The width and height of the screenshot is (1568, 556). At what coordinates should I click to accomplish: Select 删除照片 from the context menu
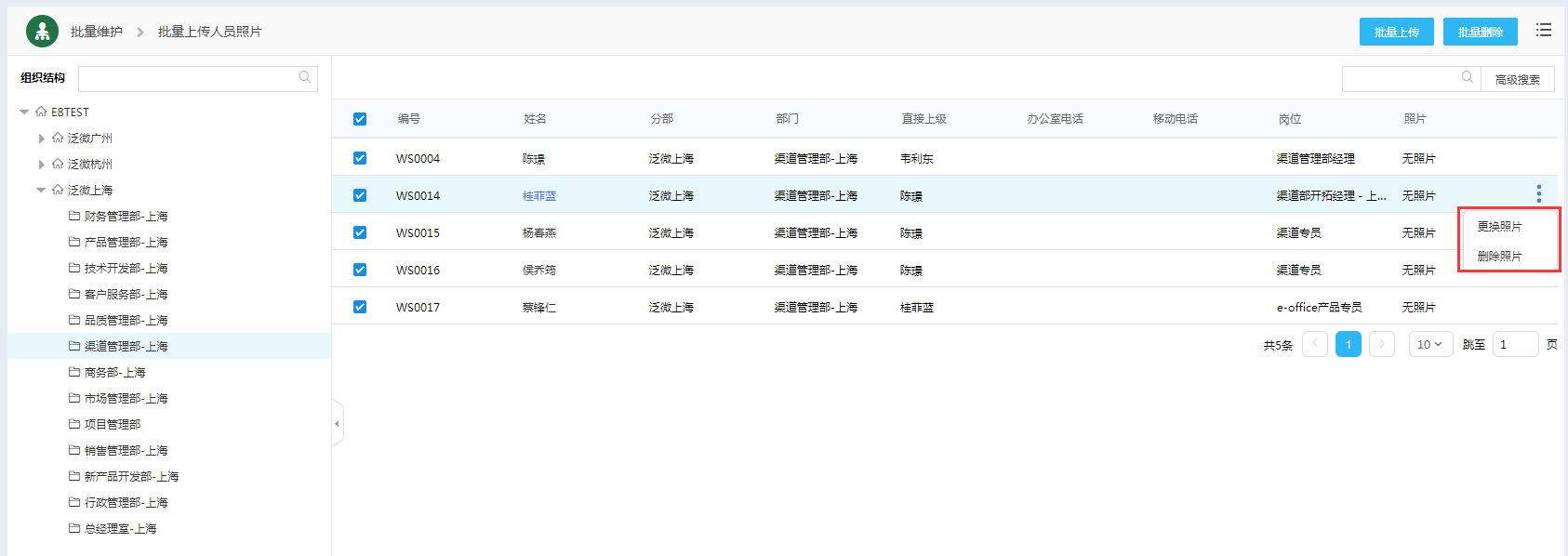(x=1499, y=257)
